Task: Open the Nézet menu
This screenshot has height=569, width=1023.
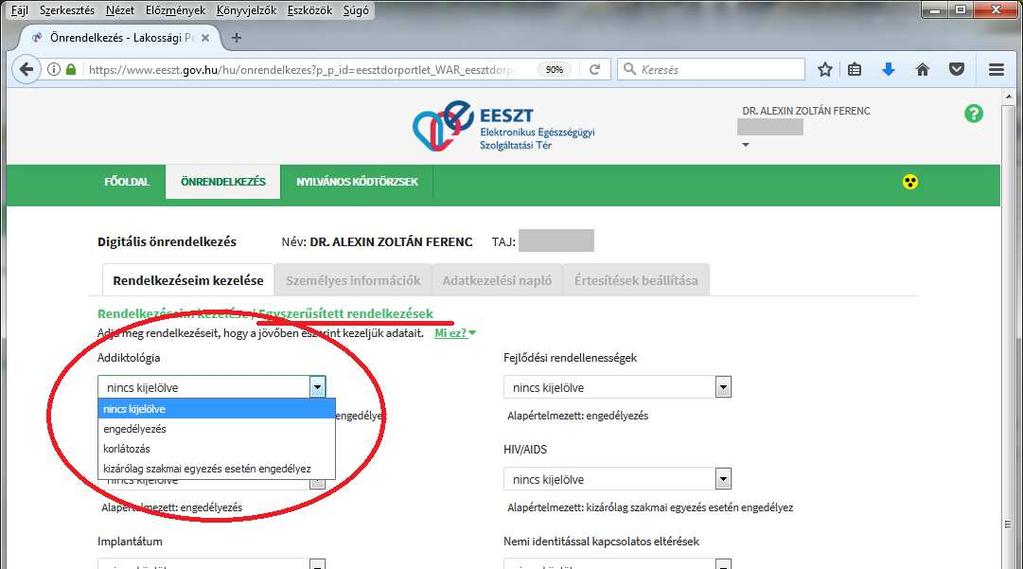Action: pyautogui.click(x=120, y=10)
